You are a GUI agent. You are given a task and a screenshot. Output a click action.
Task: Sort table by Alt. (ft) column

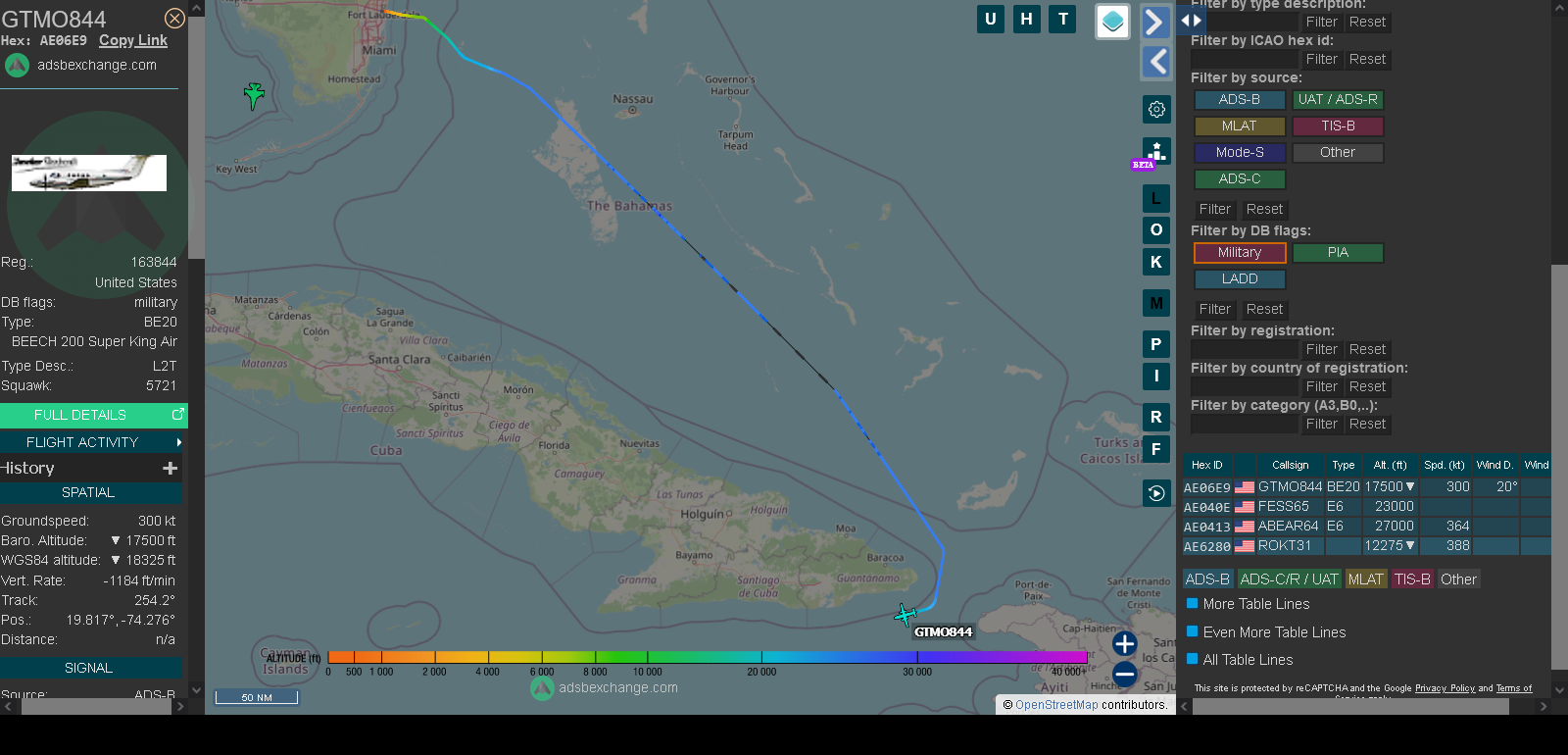click(x=1390, y=466)
